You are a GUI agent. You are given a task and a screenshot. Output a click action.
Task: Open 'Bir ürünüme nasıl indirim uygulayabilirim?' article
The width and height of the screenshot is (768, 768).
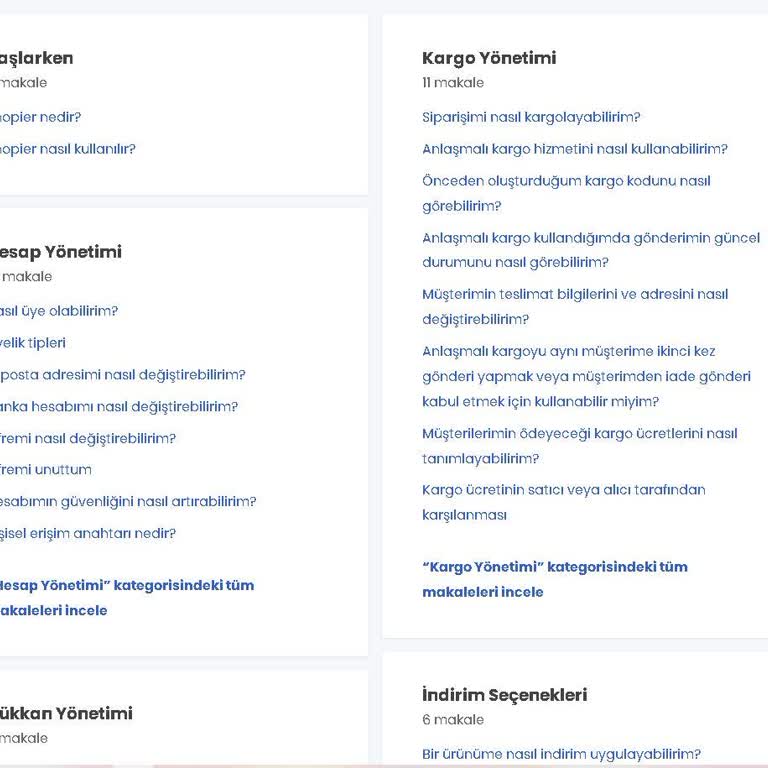561,754
